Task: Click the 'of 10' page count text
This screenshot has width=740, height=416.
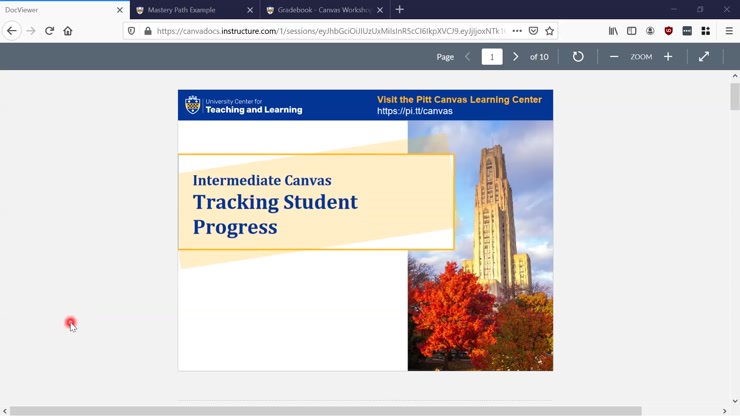Action: [539, 57]
